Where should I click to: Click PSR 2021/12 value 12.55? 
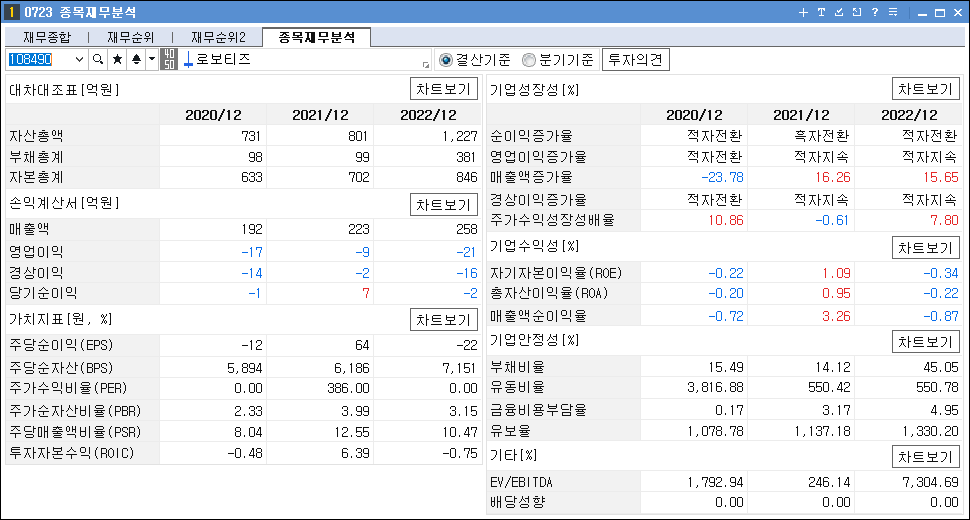(352, 432)
